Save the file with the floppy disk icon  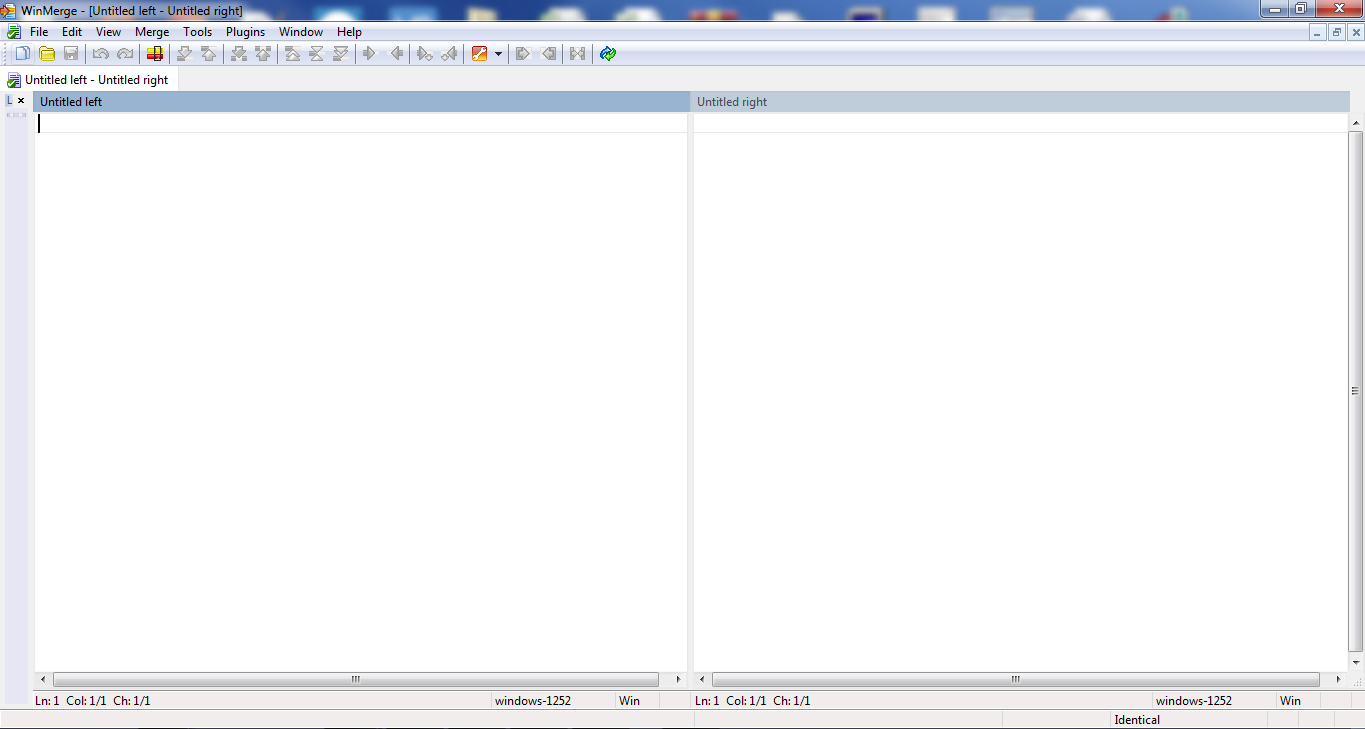click(71, 54)
